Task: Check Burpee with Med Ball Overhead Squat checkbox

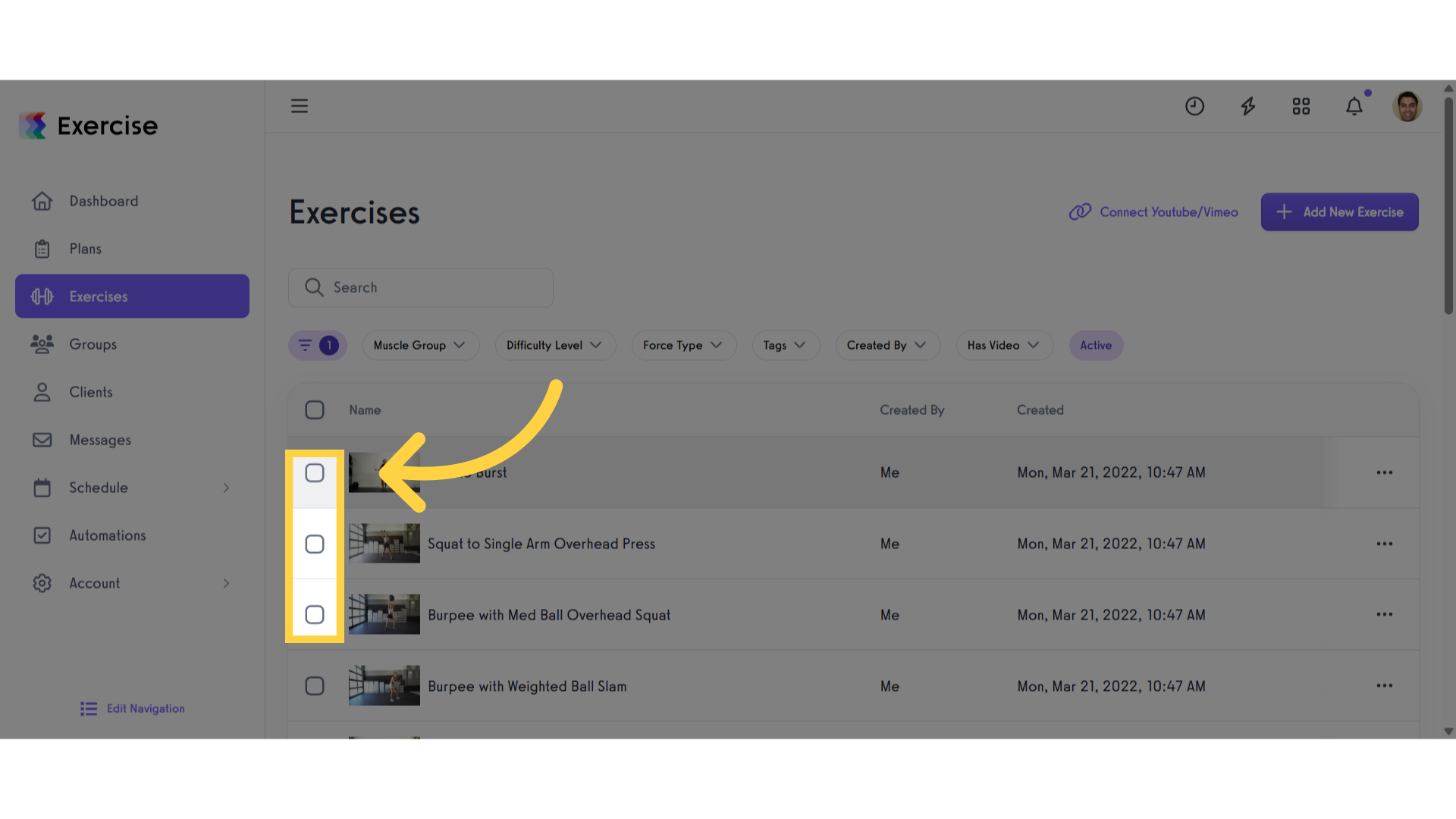Action: click(x=314, y=615)
